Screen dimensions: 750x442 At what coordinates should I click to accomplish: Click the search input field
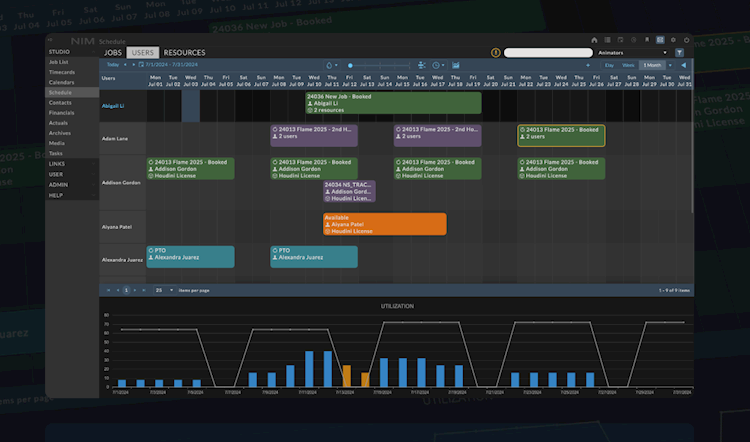[548, 53]
